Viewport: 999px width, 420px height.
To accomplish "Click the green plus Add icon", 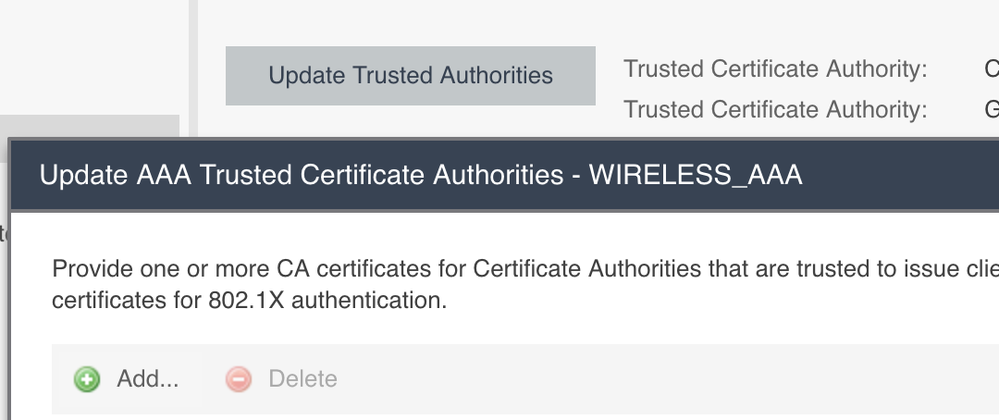I will pos(87,379).
